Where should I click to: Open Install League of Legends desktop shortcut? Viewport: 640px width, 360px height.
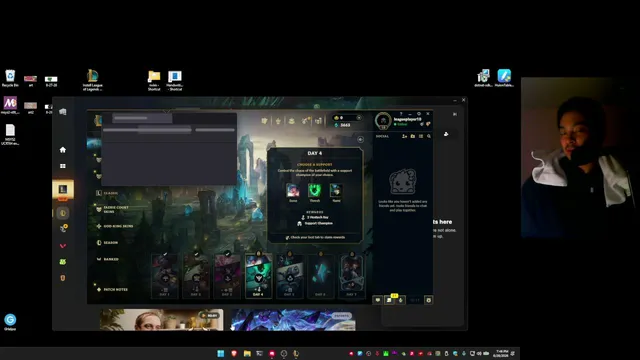click(93, 80)
